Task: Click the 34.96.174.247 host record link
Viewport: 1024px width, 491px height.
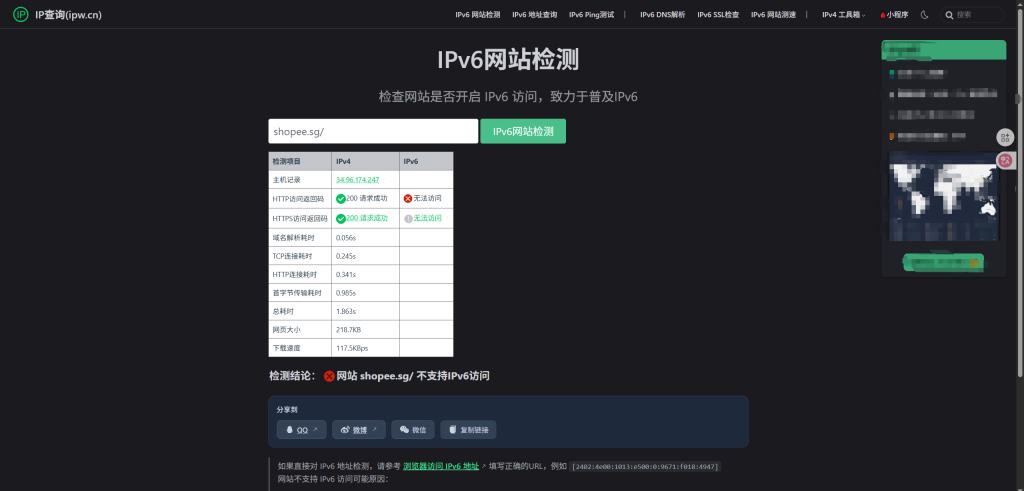Action: [357, 179]
